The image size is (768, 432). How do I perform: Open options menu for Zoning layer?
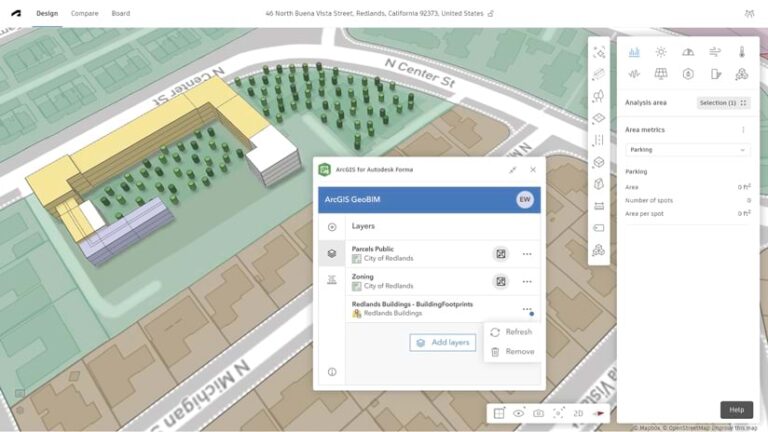coord(527,282)
